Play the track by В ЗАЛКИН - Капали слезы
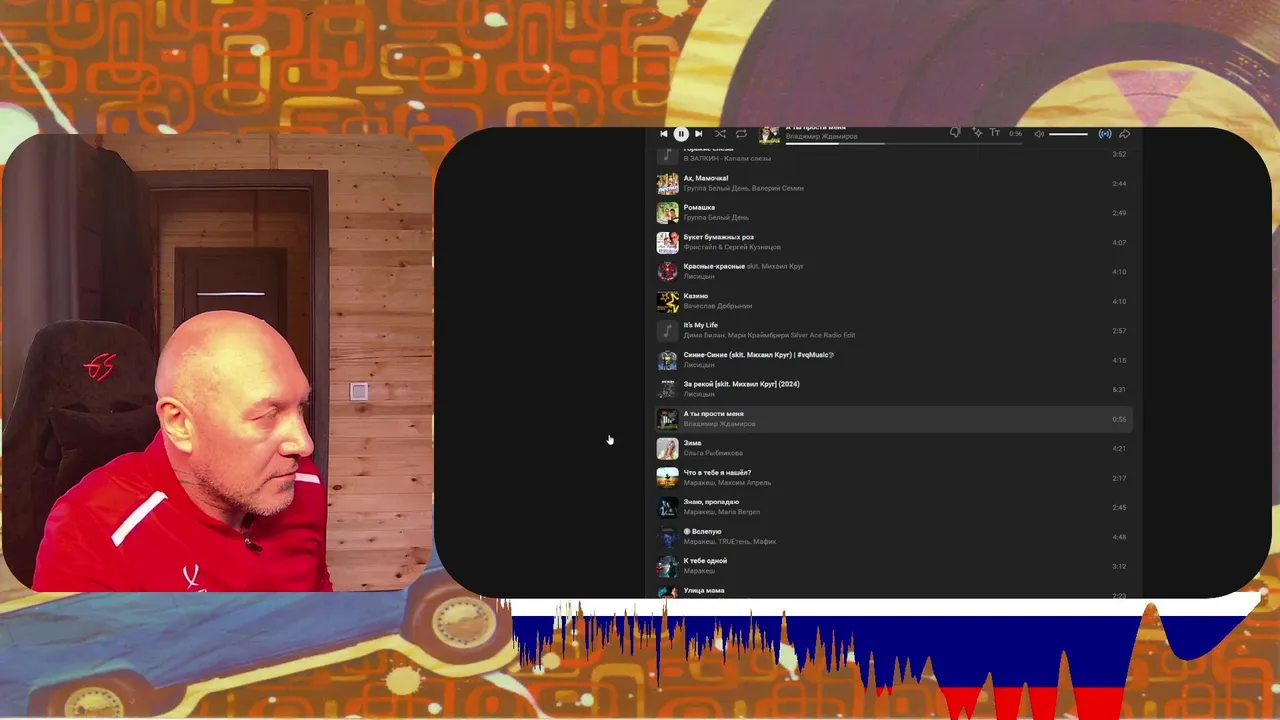Image resolution: width=1280 pixels, height=720 pixels. pyautogui.click(x=727, y=158)
